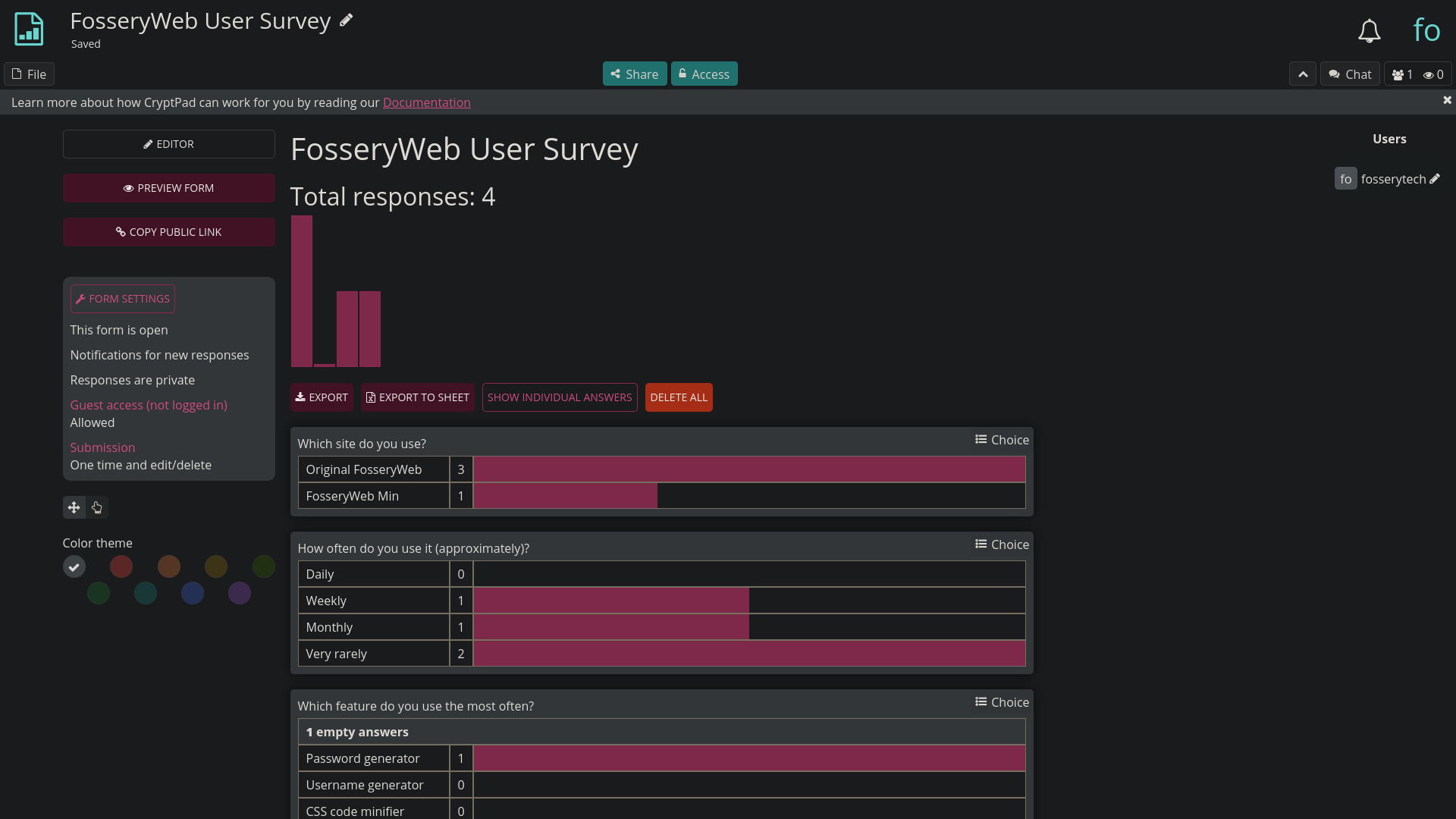Choose the olive yellow color theme
Viewport: 1456px width, 819px height.
pyautogui.click(x=216, y=566)
